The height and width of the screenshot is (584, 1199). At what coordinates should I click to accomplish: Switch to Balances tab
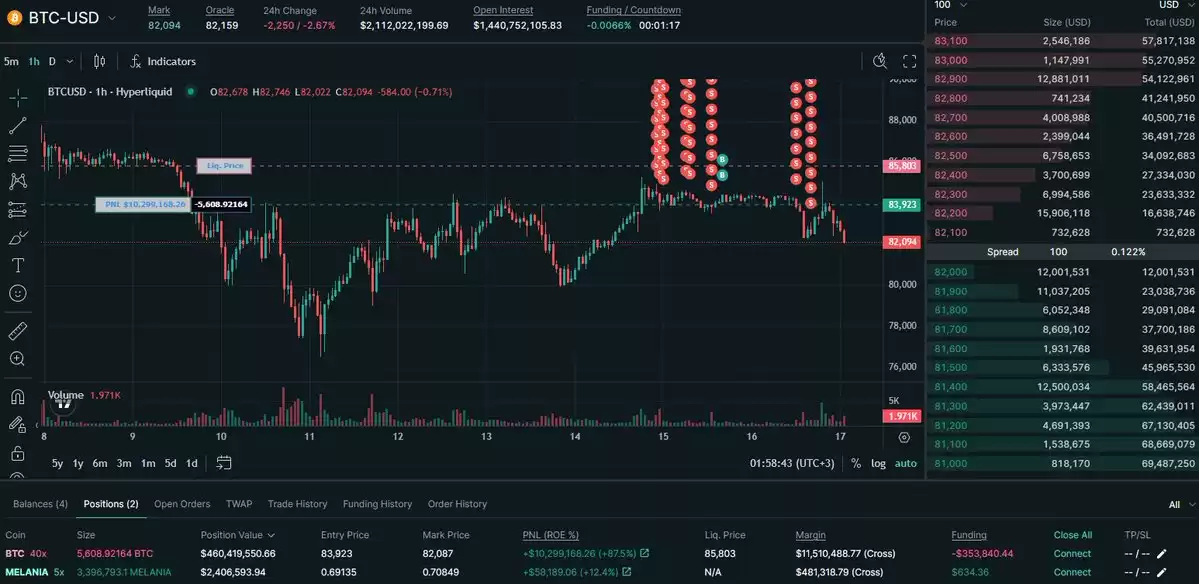click(41, 504)
